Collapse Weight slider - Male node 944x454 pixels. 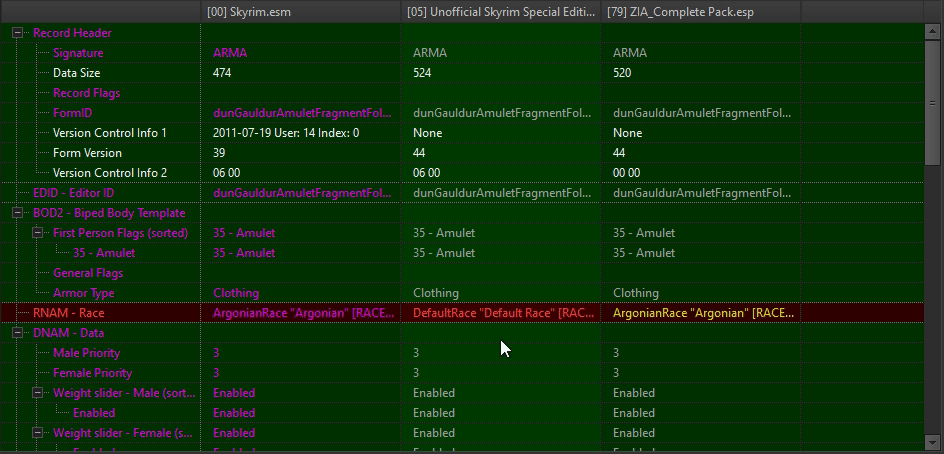[x=37, y=393]
